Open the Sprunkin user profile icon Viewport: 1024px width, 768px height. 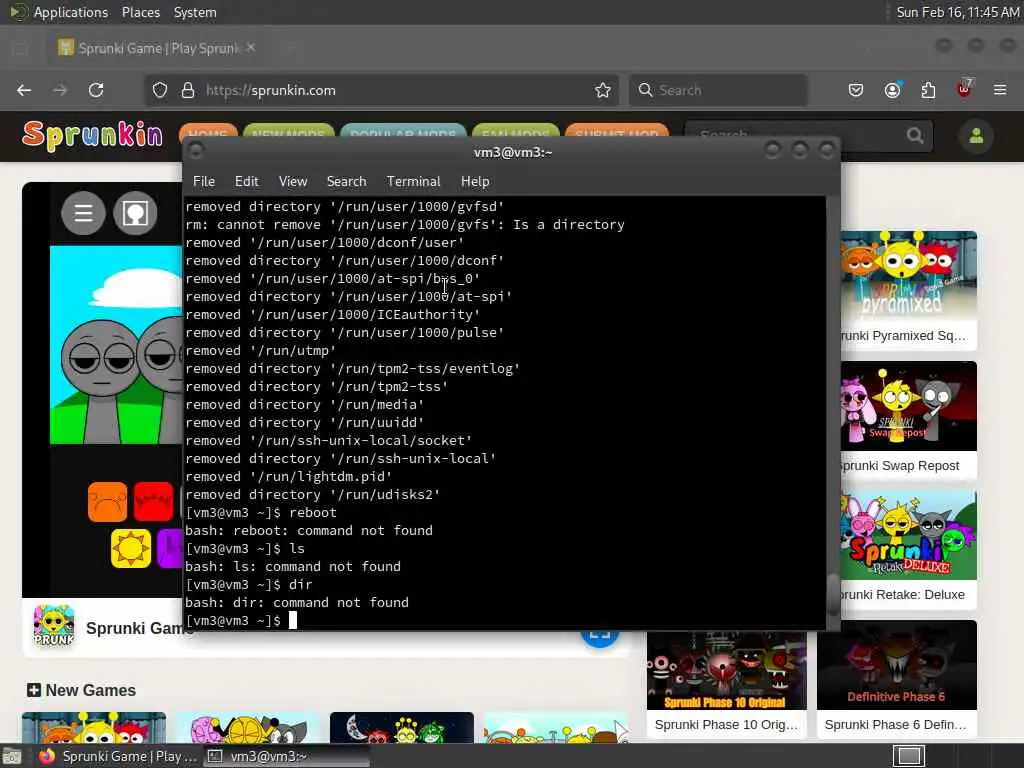(976, 136)
